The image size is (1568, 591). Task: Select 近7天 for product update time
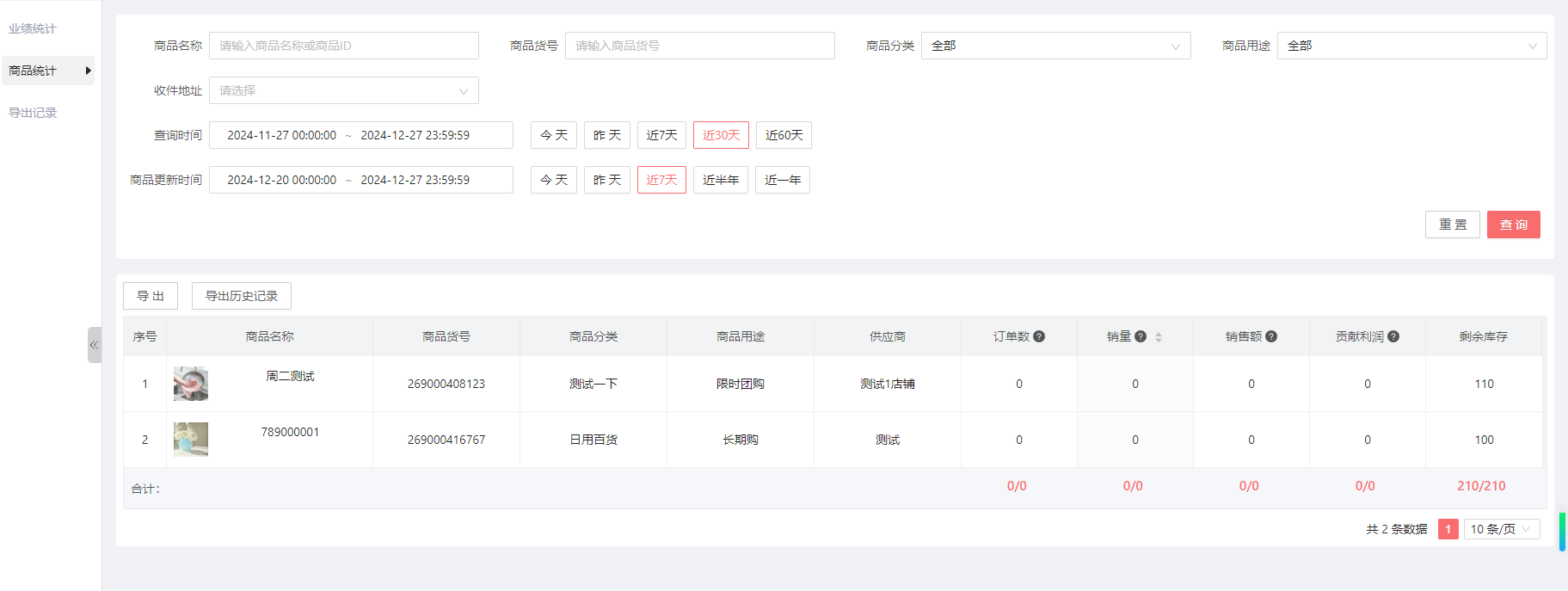(x=661, y=180)
